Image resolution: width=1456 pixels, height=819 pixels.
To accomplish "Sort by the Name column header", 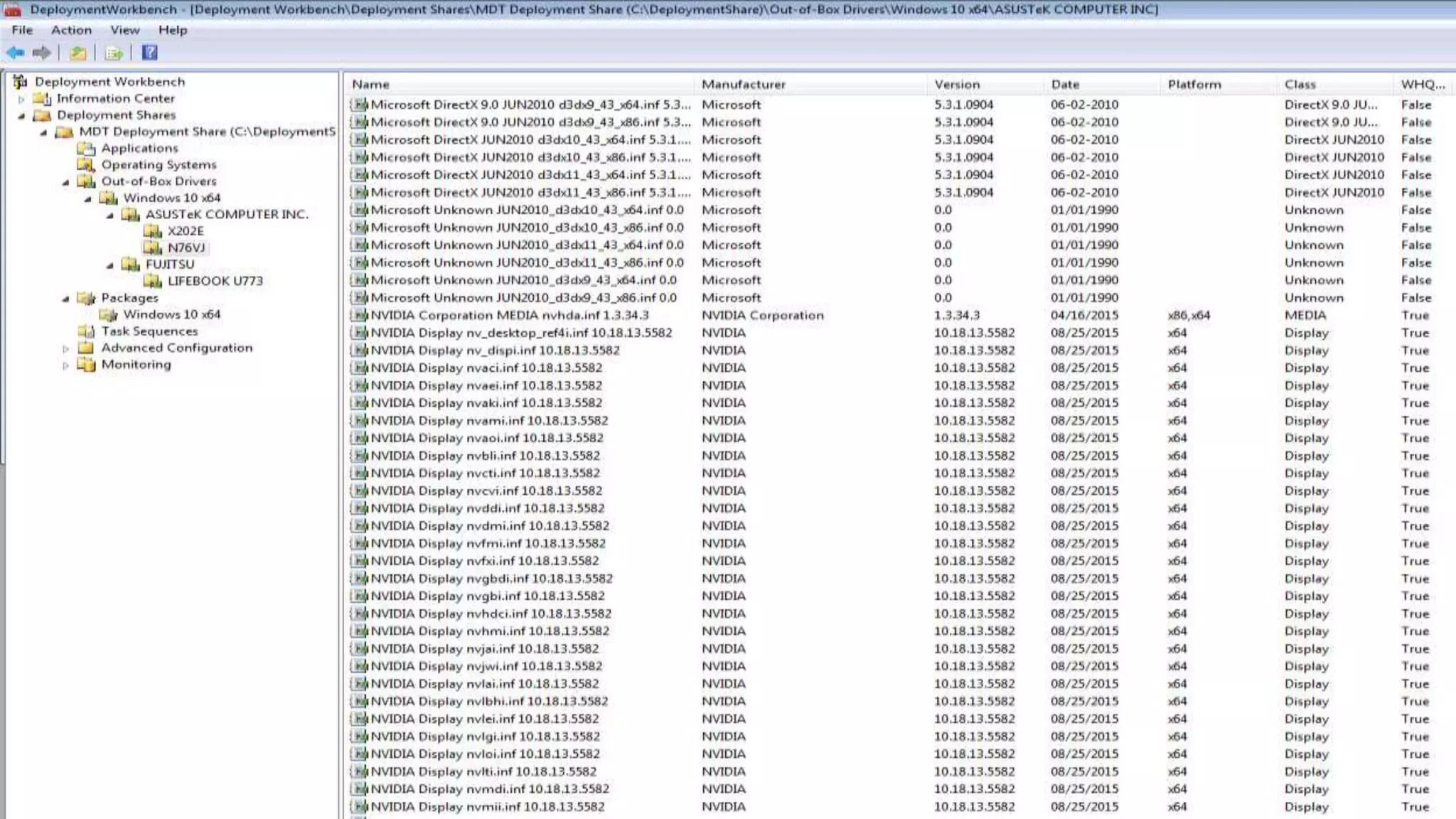I will [519, 84].
